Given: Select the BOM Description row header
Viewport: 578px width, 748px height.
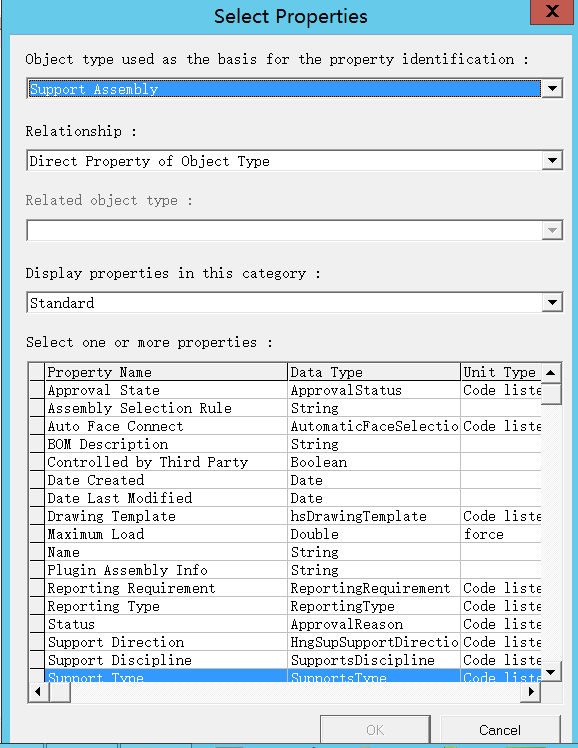Looking at the screenshot, I should [37, 444].
